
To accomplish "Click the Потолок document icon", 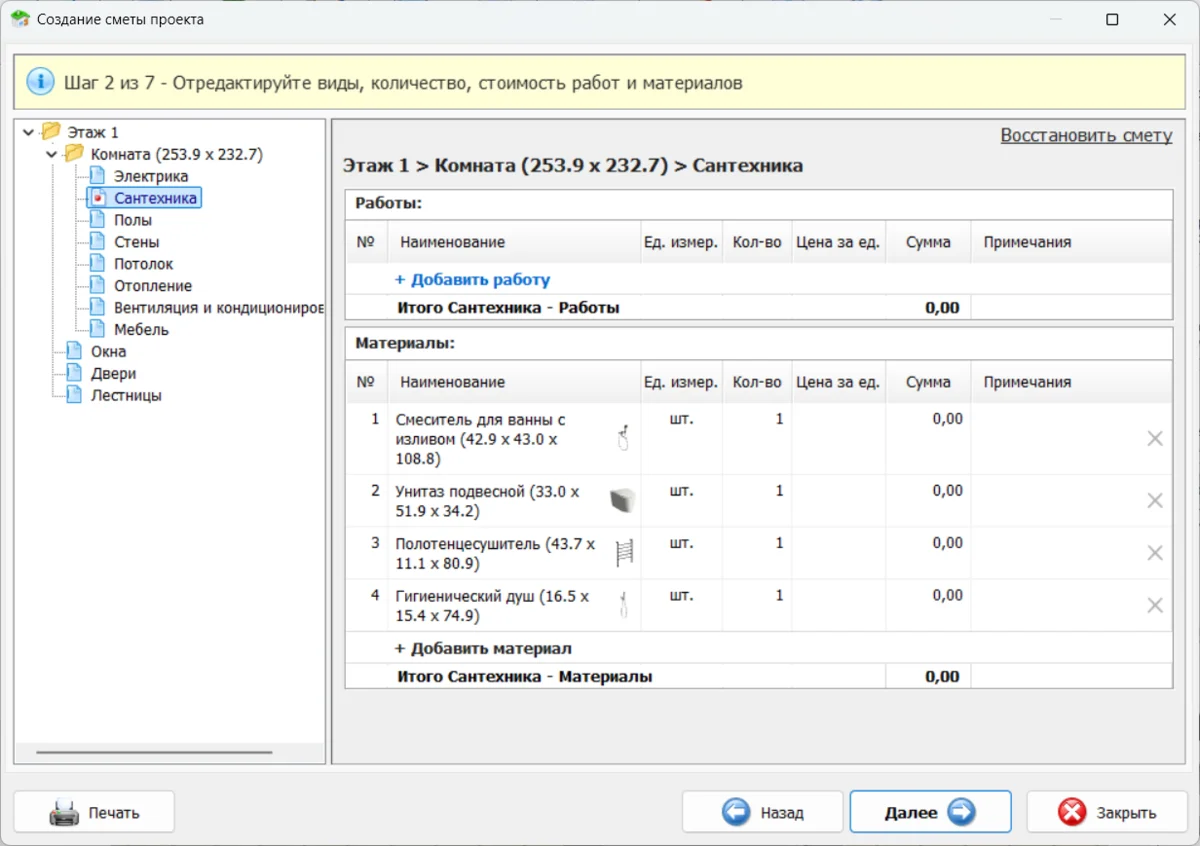I will coord(97,264).
